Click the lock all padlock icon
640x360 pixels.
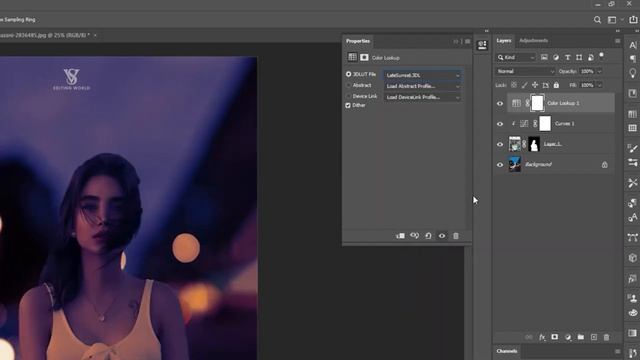pos(556,85)
